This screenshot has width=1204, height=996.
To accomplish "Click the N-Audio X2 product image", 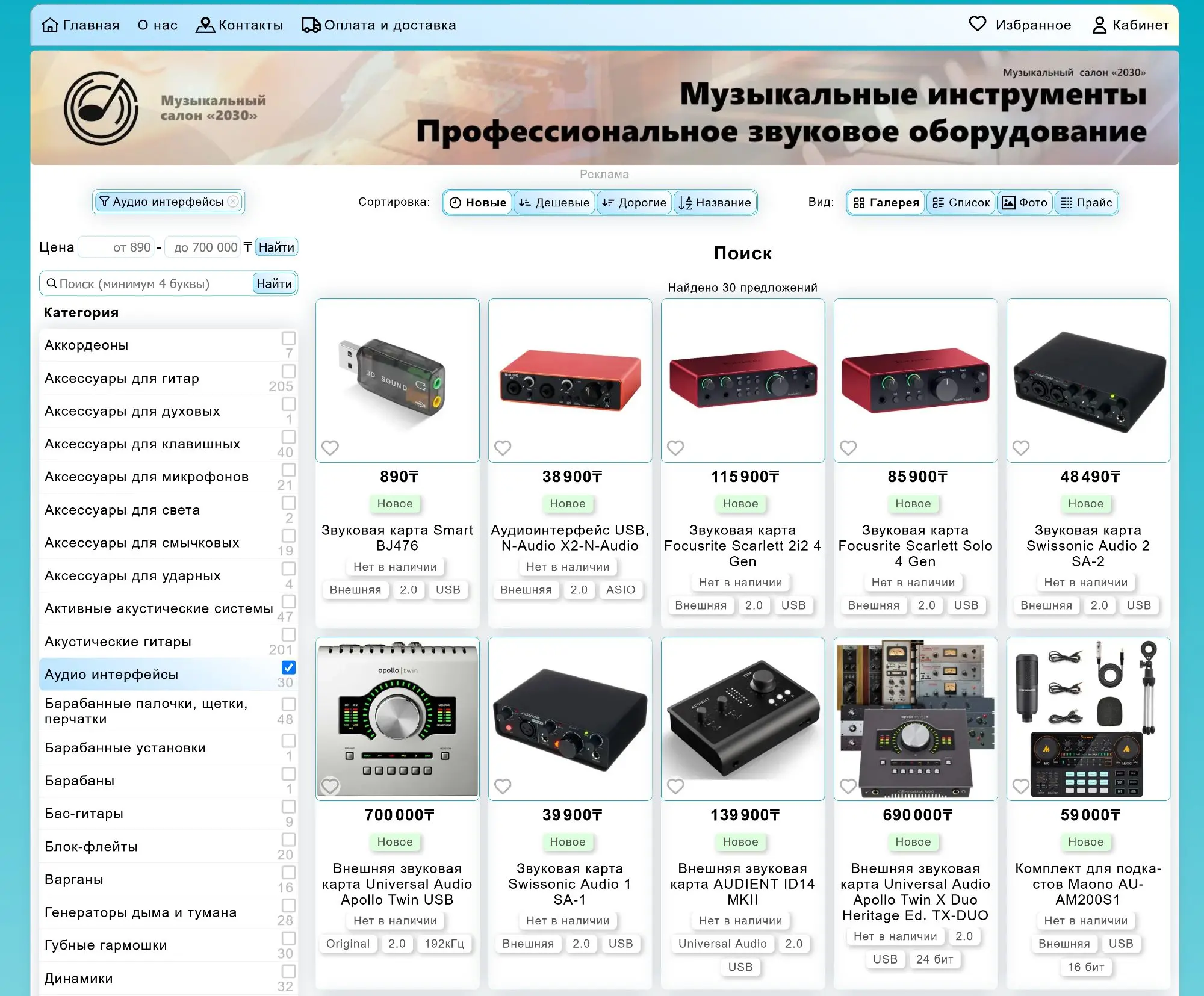I will point(570,380).
